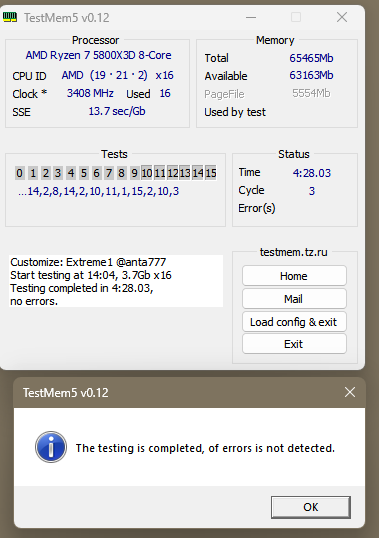This screenshot has height=538, width=379.
Task: Select test box number 6
Action: tap(96, 173)
